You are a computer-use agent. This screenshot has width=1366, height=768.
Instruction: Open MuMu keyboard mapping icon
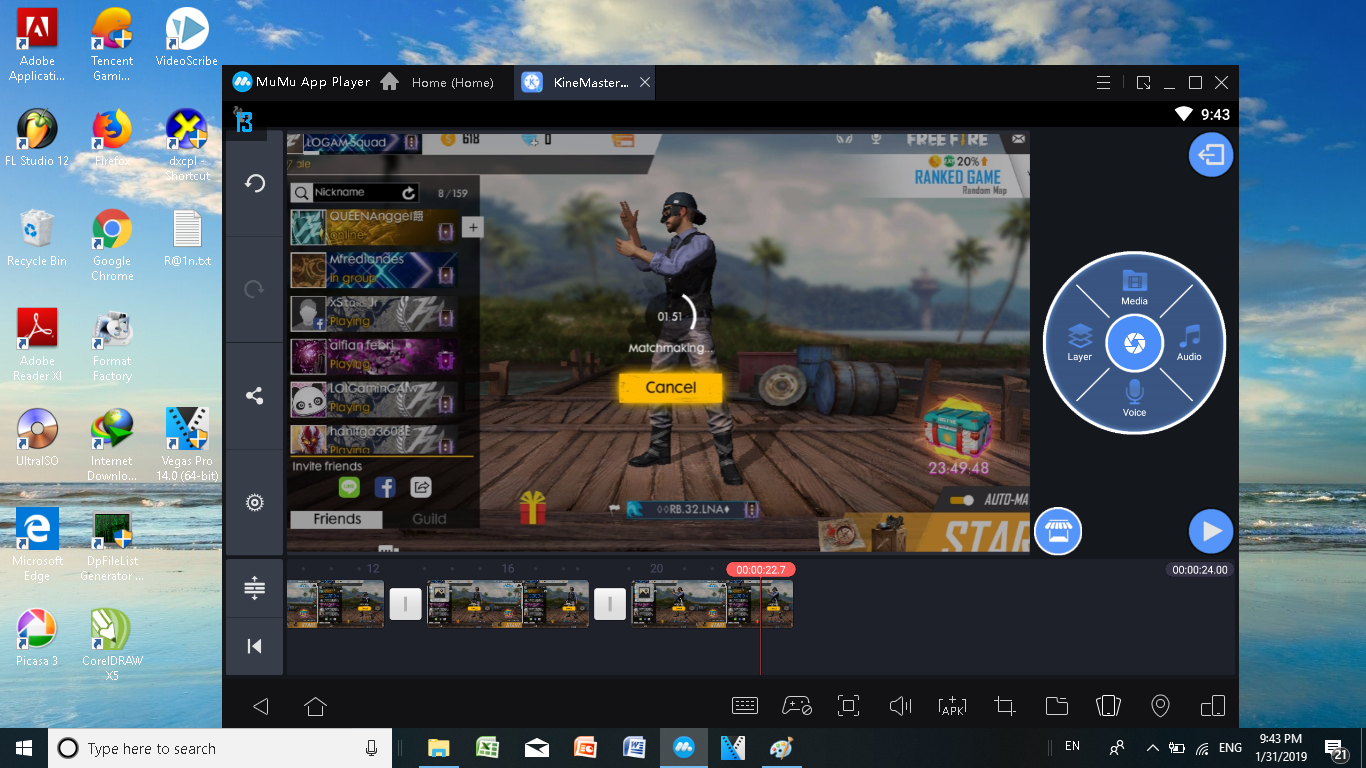pos(745,706)
